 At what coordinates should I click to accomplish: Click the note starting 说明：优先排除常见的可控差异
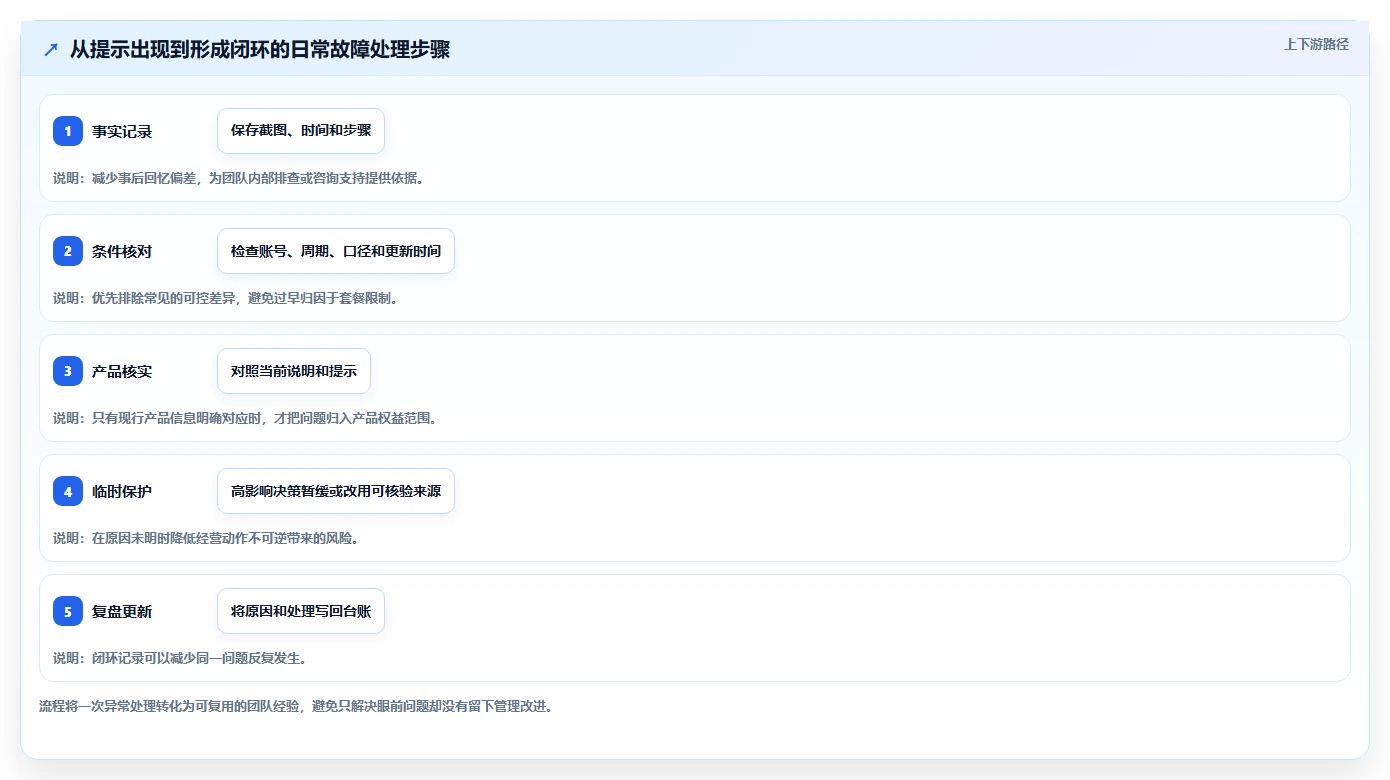coord(225,298)
